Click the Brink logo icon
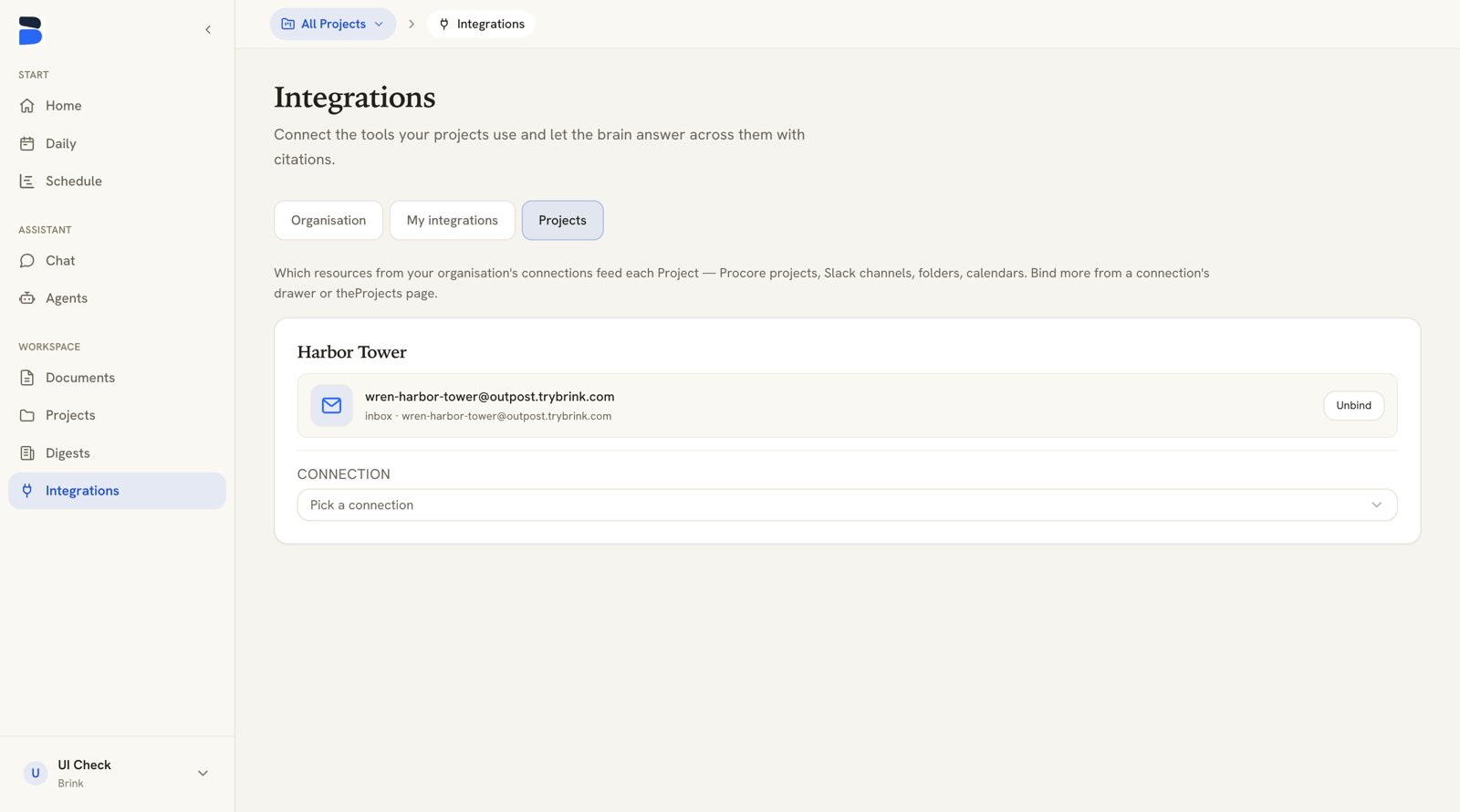 [30, 30]
